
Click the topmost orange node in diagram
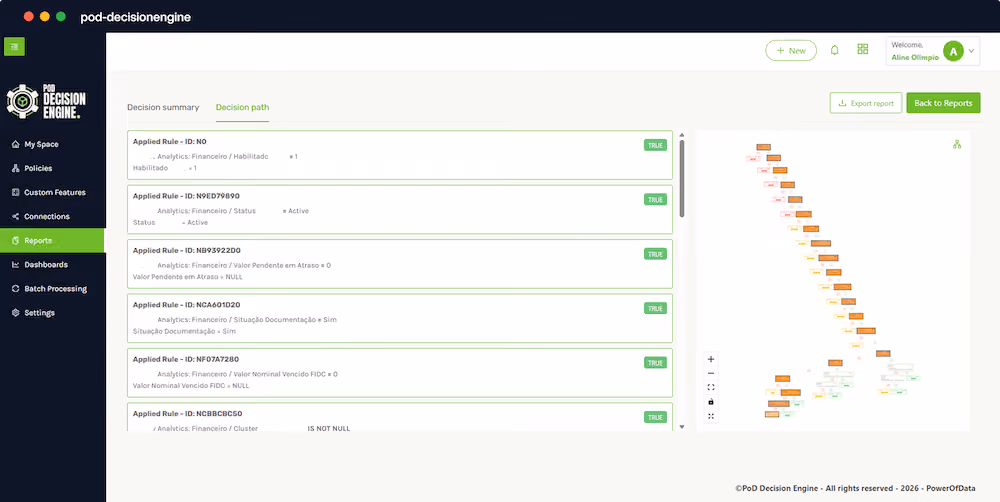[763, 147]
